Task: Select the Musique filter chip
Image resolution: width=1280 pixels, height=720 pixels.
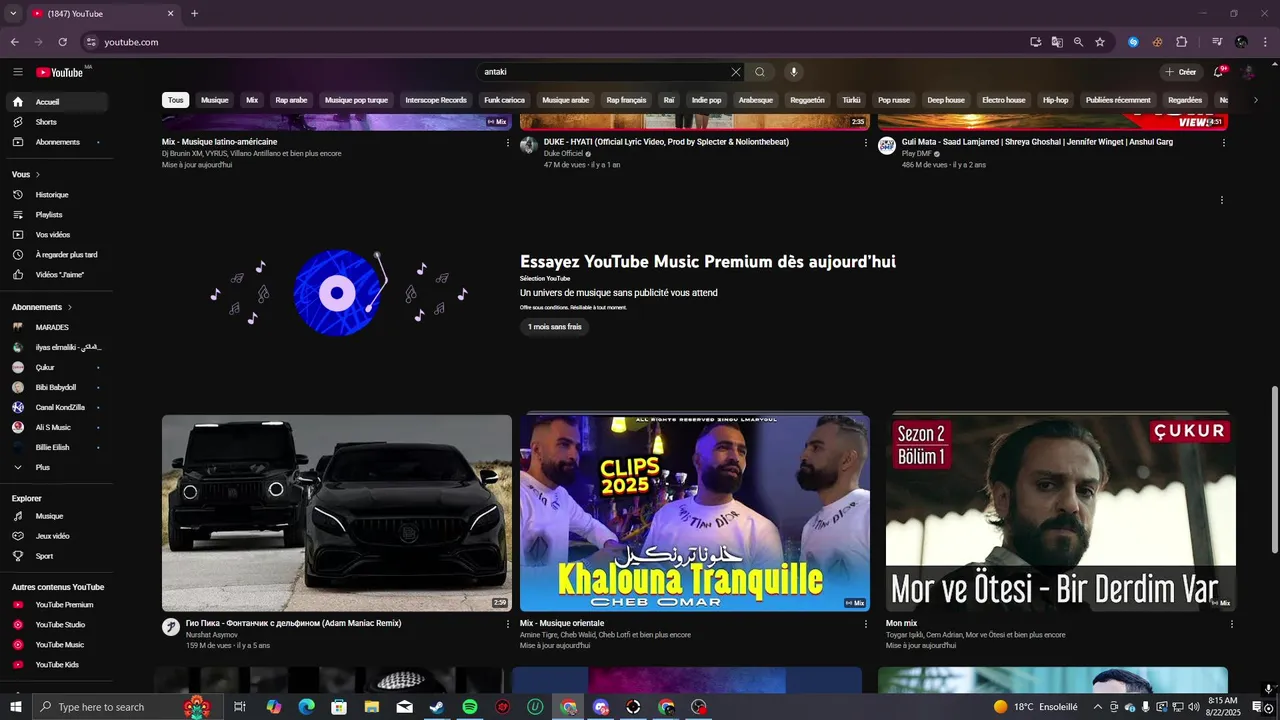Action: click(x=215, y=100)
